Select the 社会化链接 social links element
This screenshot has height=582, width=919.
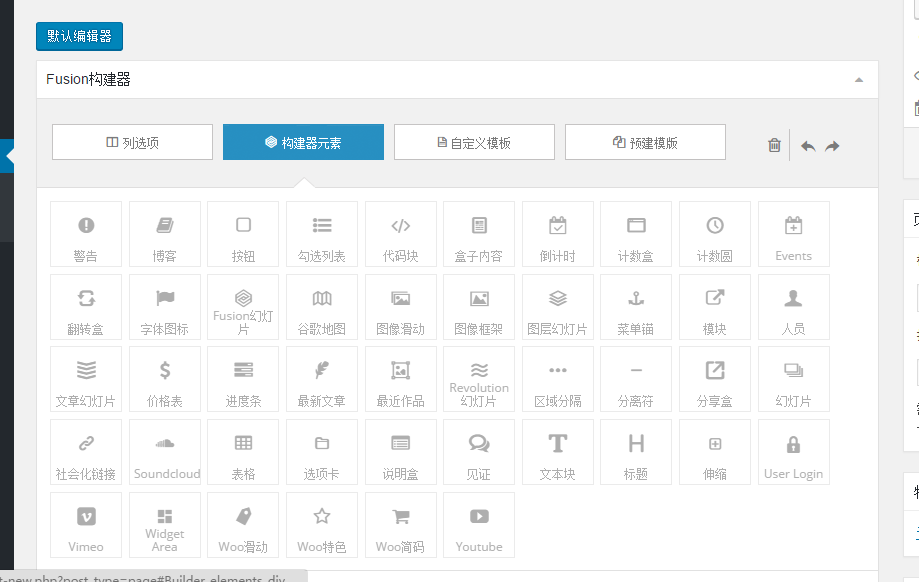[x=86, y=452]
